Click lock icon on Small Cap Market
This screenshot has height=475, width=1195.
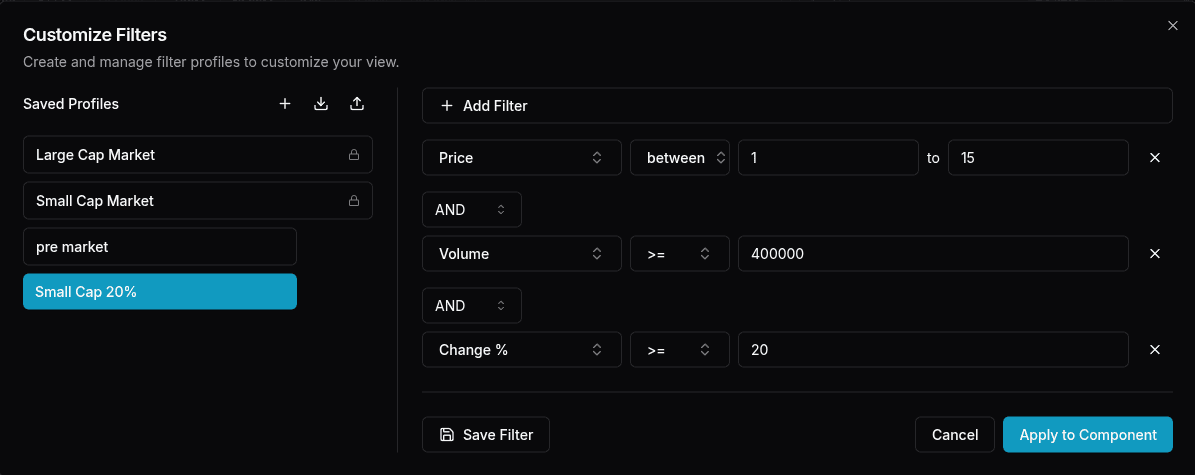click(353, 201)
